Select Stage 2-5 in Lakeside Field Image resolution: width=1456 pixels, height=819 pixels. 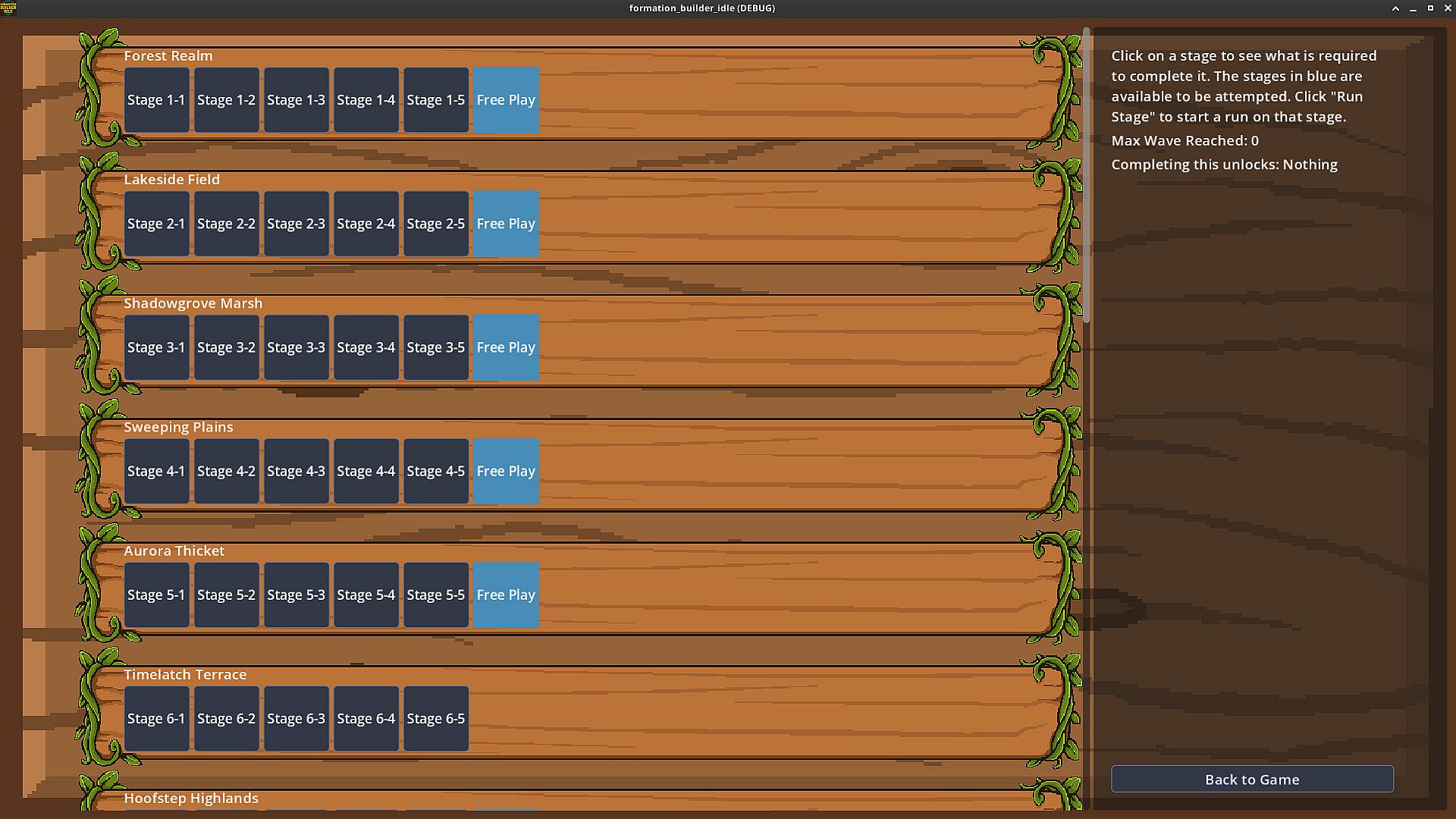point(435,224)
